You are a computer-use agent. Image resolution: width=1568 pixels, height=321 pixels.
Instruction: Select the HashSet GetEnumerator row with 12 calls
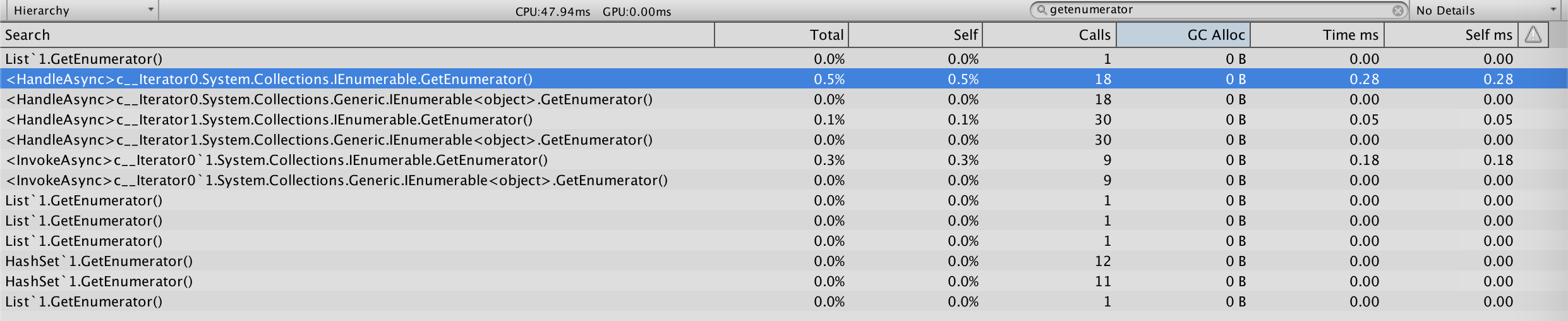click(x=99, y=261)
